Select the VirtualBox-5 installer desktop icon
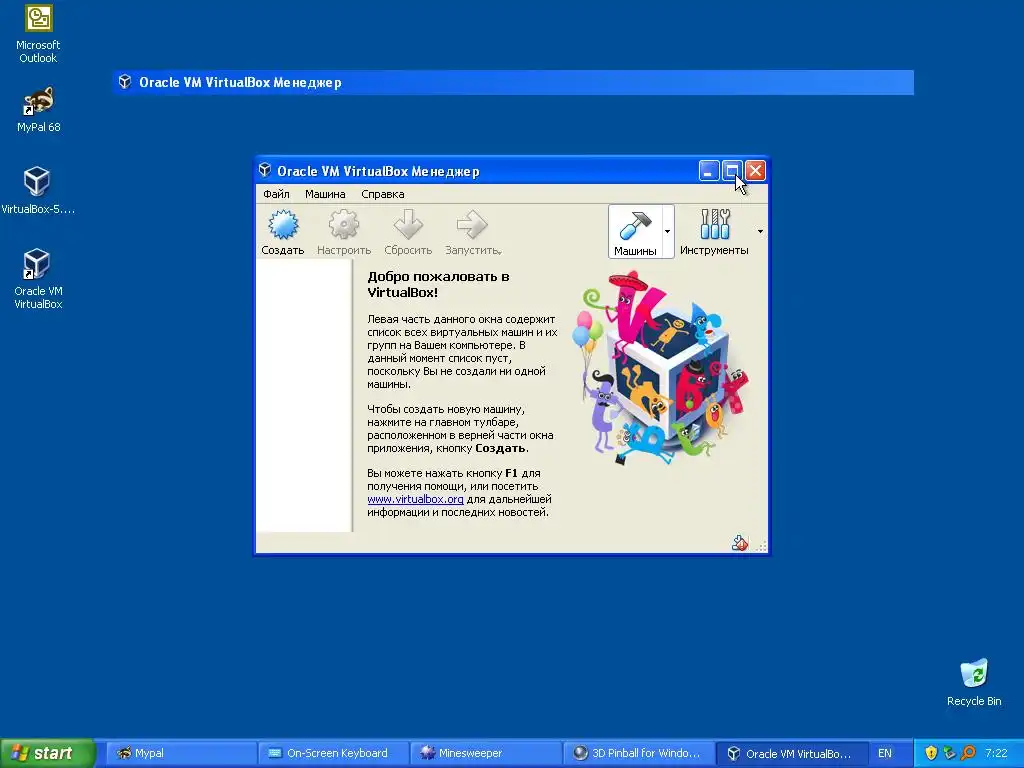Viewport: 1024px width, 768px height. pyautogui.click(x=37, y=191)
